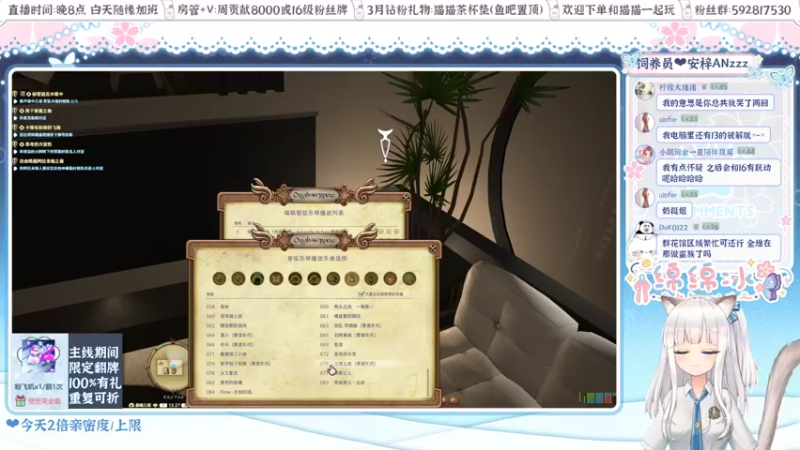Click username DoK0122 in chat
Screen dimensions: 800x450
click(x=673, y=227)
